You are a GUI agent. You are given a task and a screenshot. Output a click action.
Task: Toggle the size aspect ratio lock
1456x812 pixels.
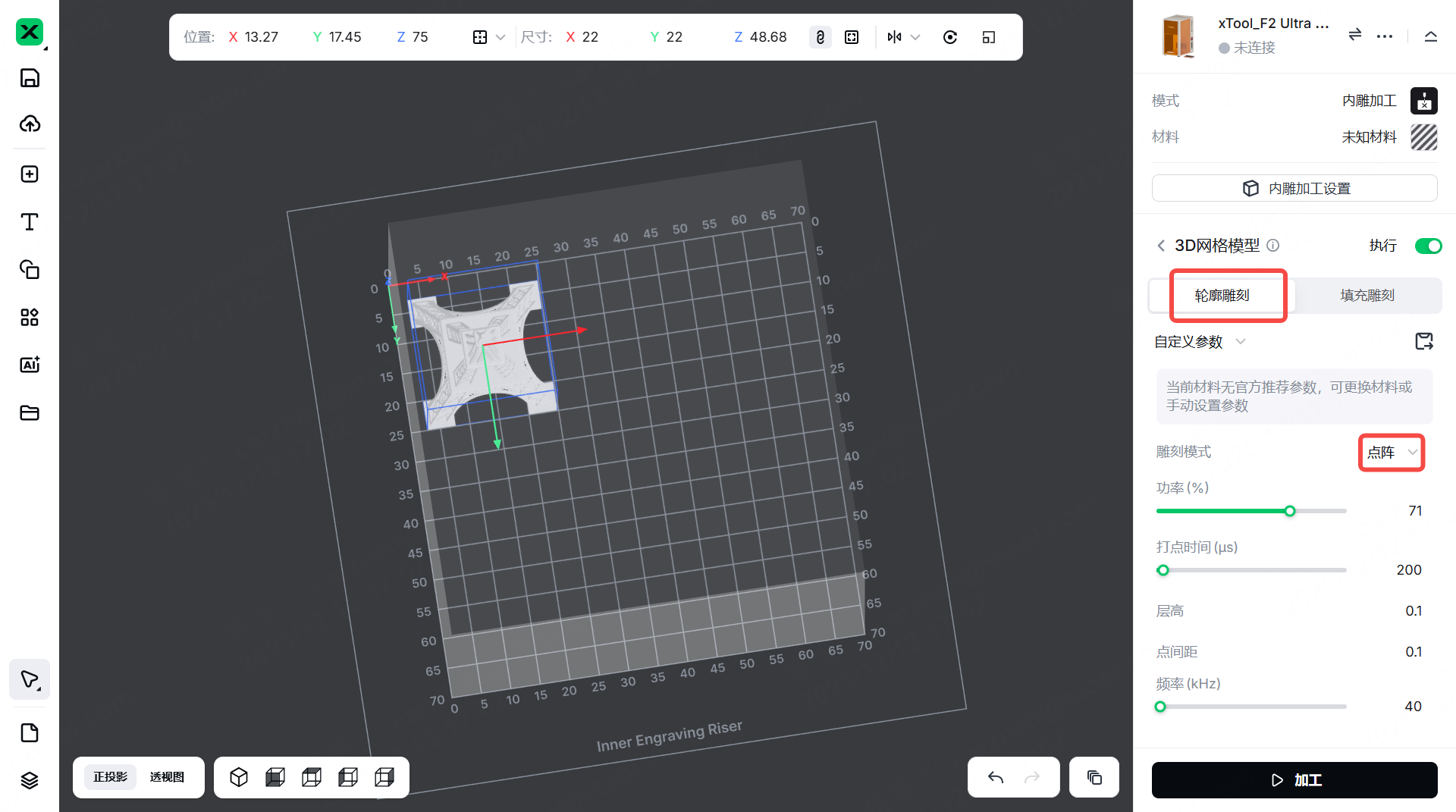pyautogui.click(x=820, y=37)
